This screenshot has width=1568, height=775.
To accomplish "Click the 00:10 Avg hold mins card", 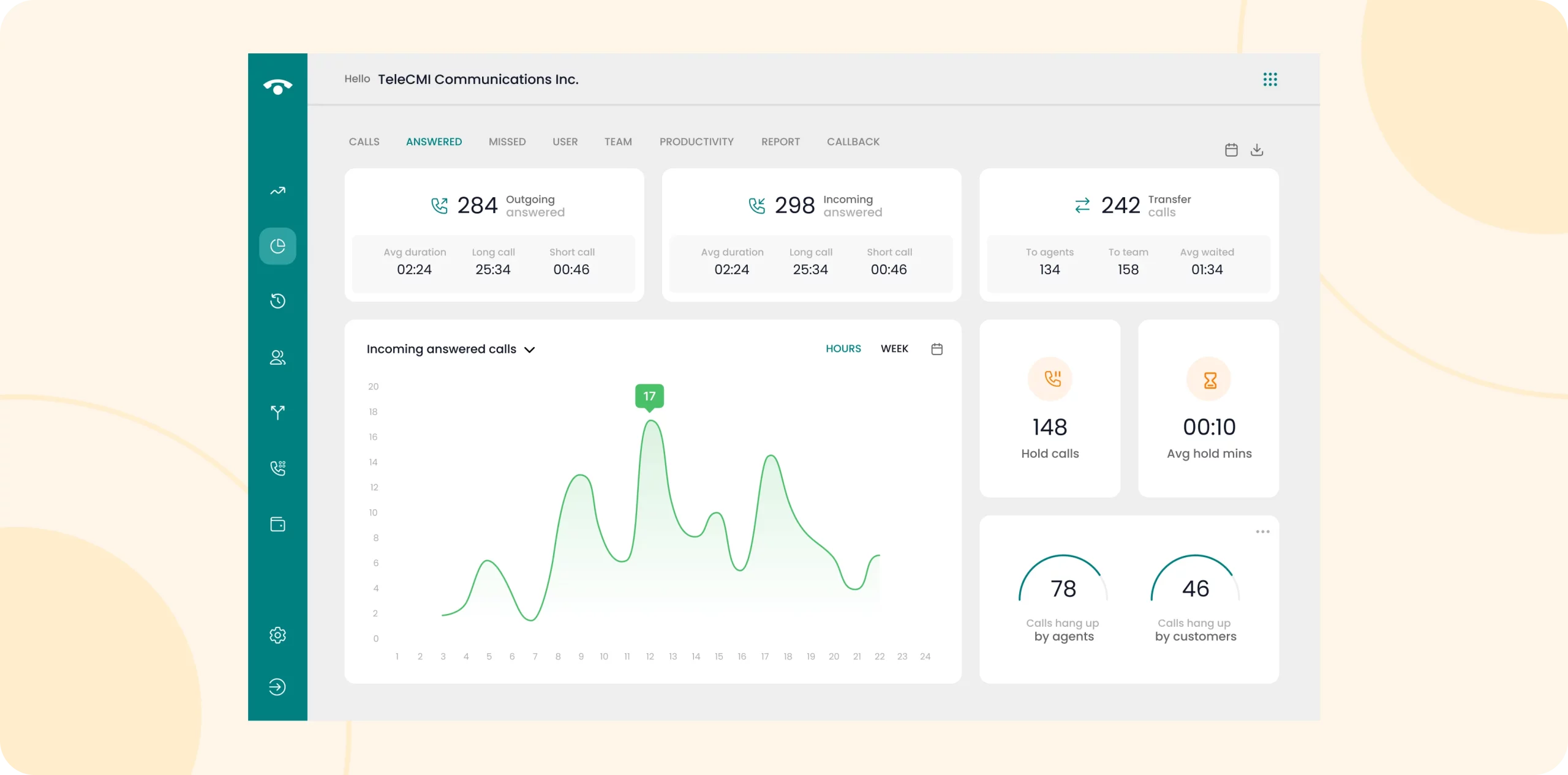I will click(x=1208, y=408).
